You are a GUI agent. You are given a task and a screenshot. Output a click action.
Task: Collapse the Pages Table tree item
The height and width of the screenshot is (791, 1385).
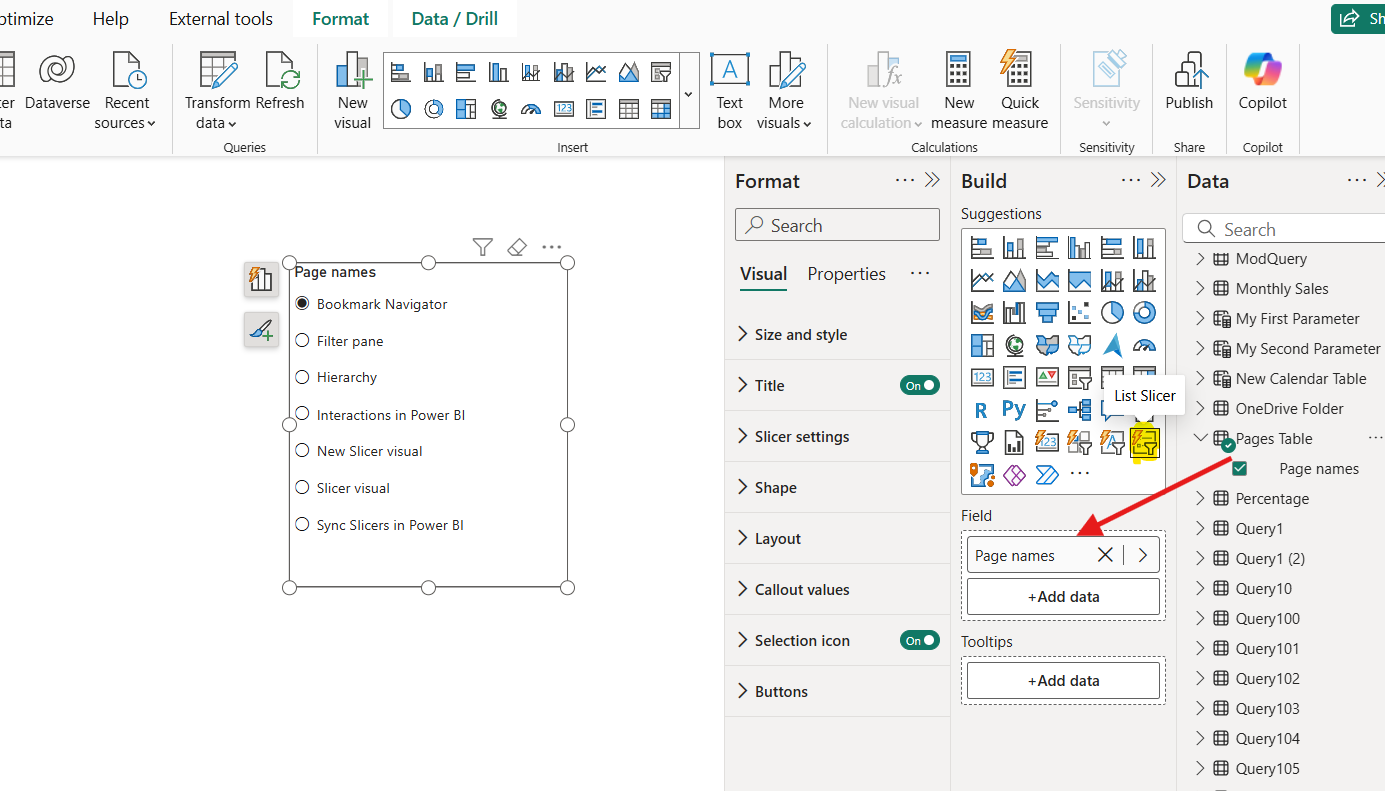click(1200, 438)
